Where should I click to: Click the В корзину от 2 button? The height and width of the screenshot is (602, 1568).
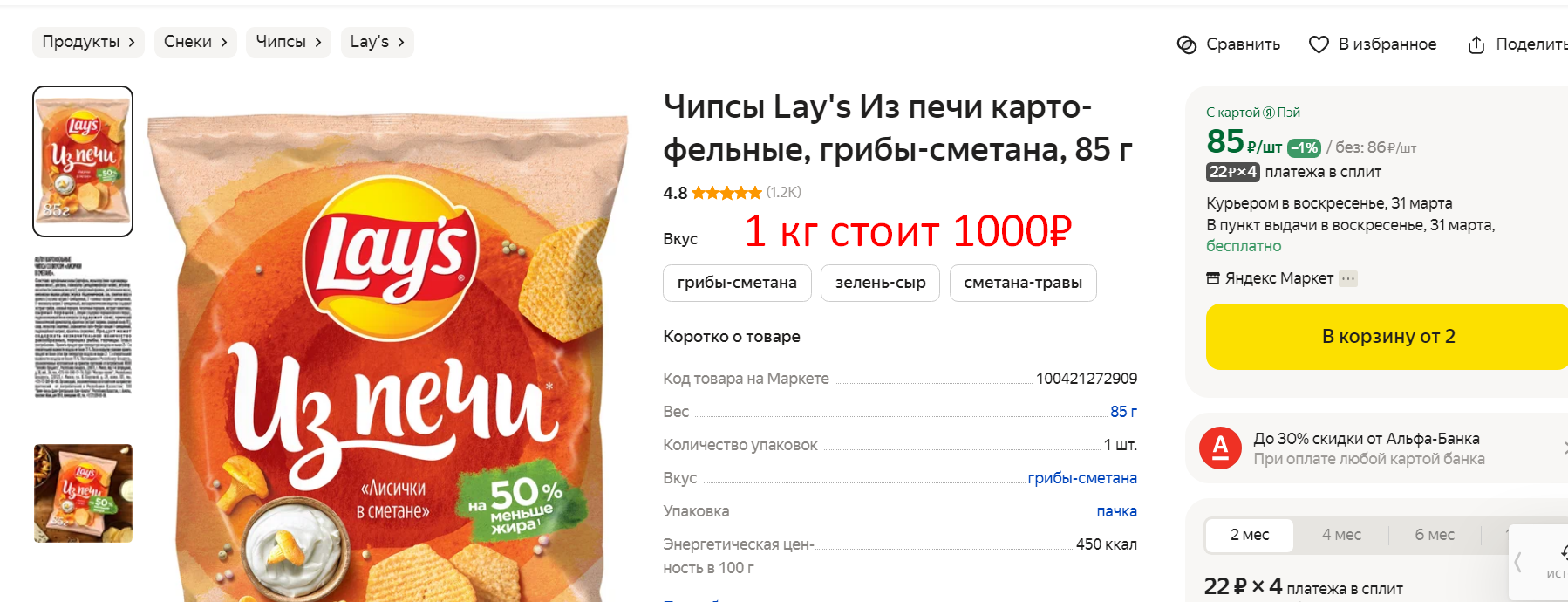[x=1388, y=337]
